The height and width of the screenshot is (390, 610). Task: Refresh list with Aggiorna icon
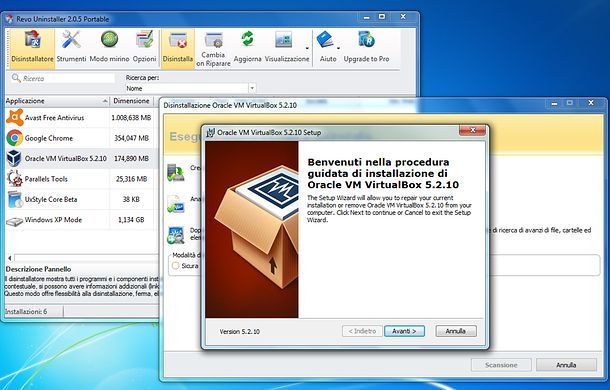click(247, 40)
